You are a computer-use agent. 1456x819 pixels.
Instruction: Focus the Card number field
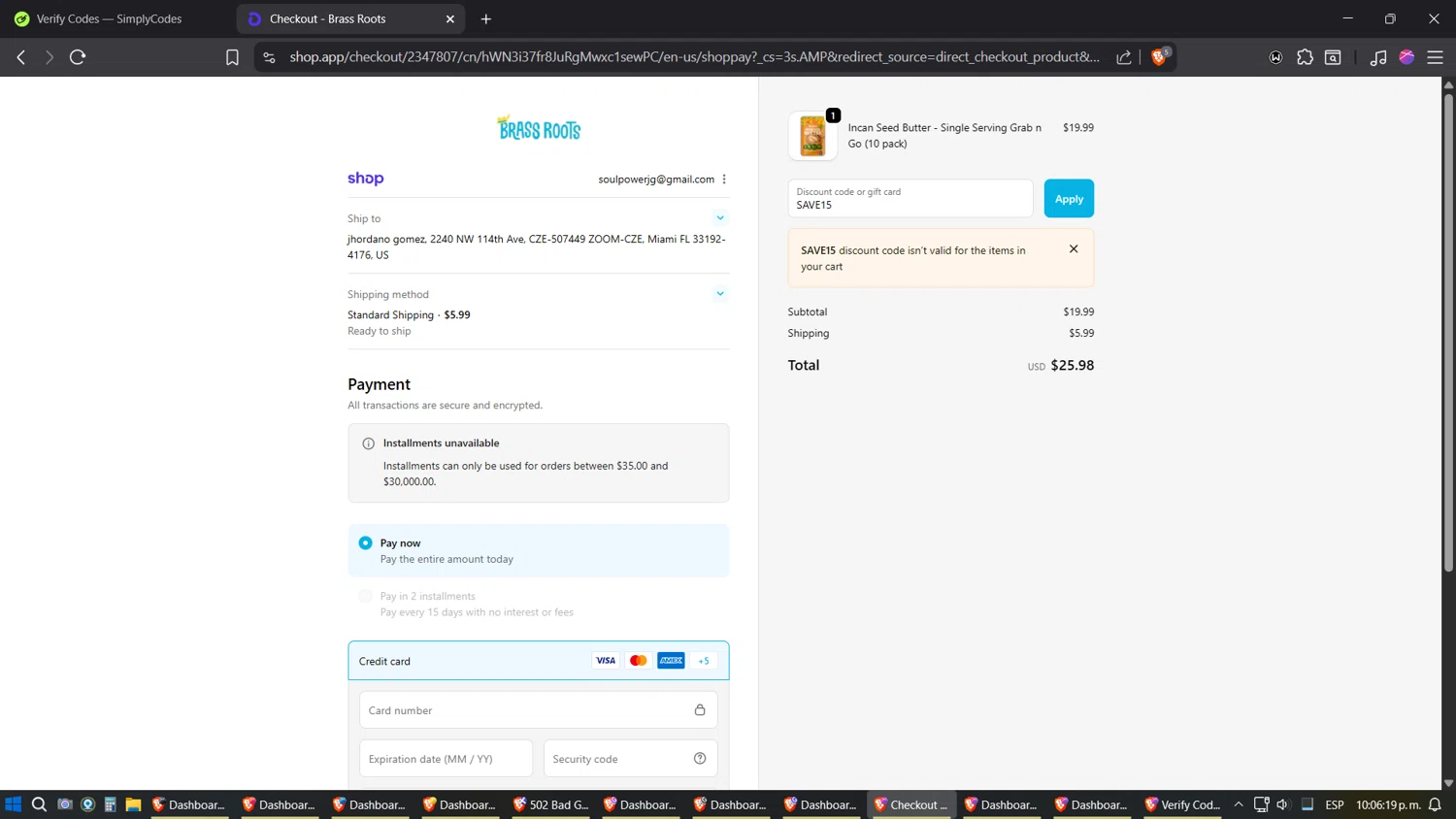coord(539,710)
